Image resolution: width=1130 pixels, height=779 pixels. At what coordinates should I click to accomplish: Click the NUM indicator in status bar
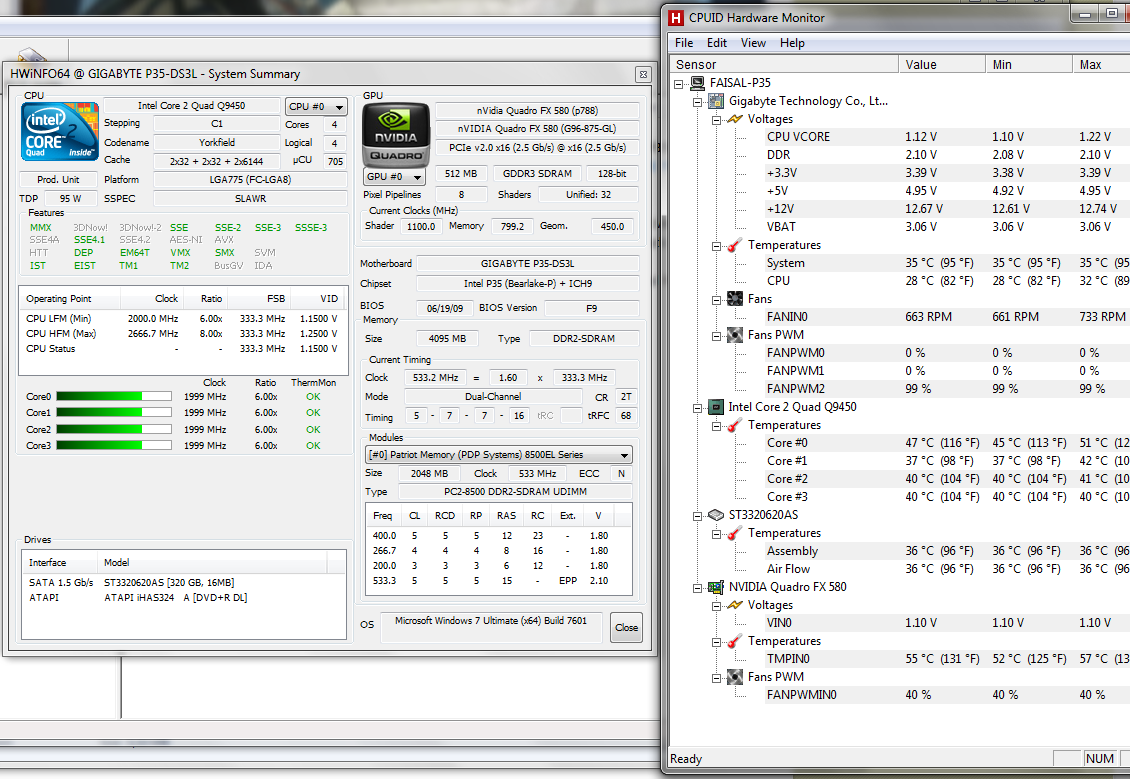click(1100, 758)
